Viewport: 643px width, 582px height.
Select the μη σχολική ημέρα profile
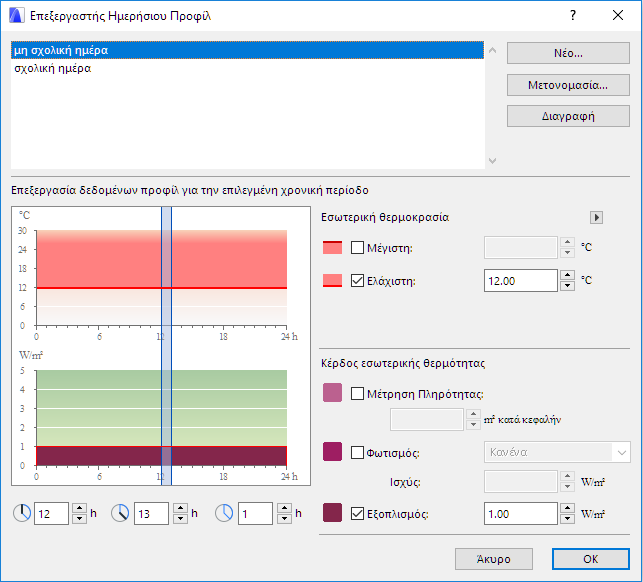60,50
